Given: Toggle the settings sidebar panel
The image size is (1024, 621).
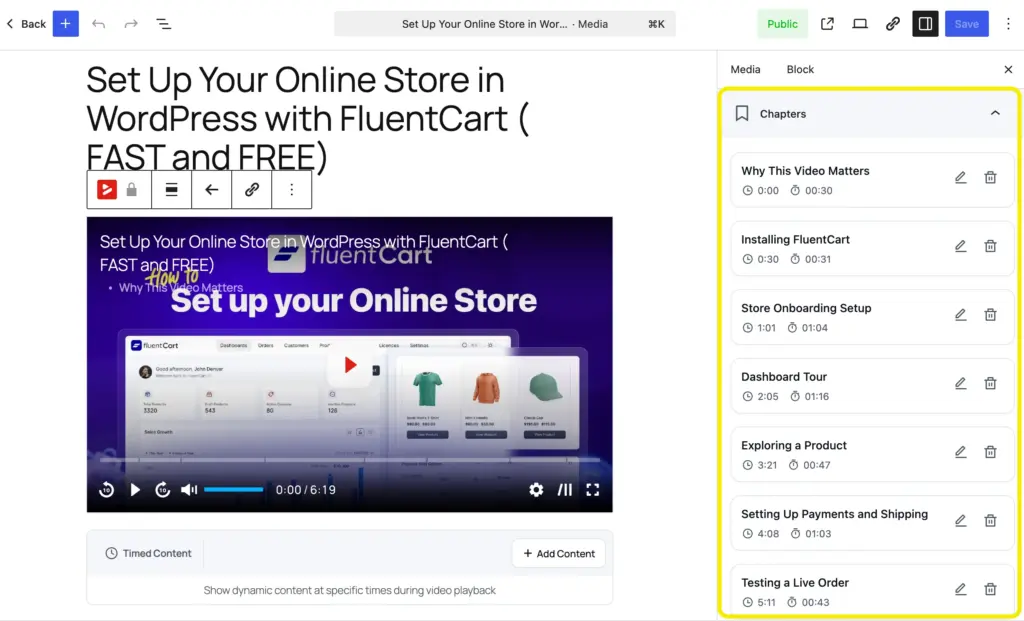Looking at the screenshot, I should coord(925,24).
